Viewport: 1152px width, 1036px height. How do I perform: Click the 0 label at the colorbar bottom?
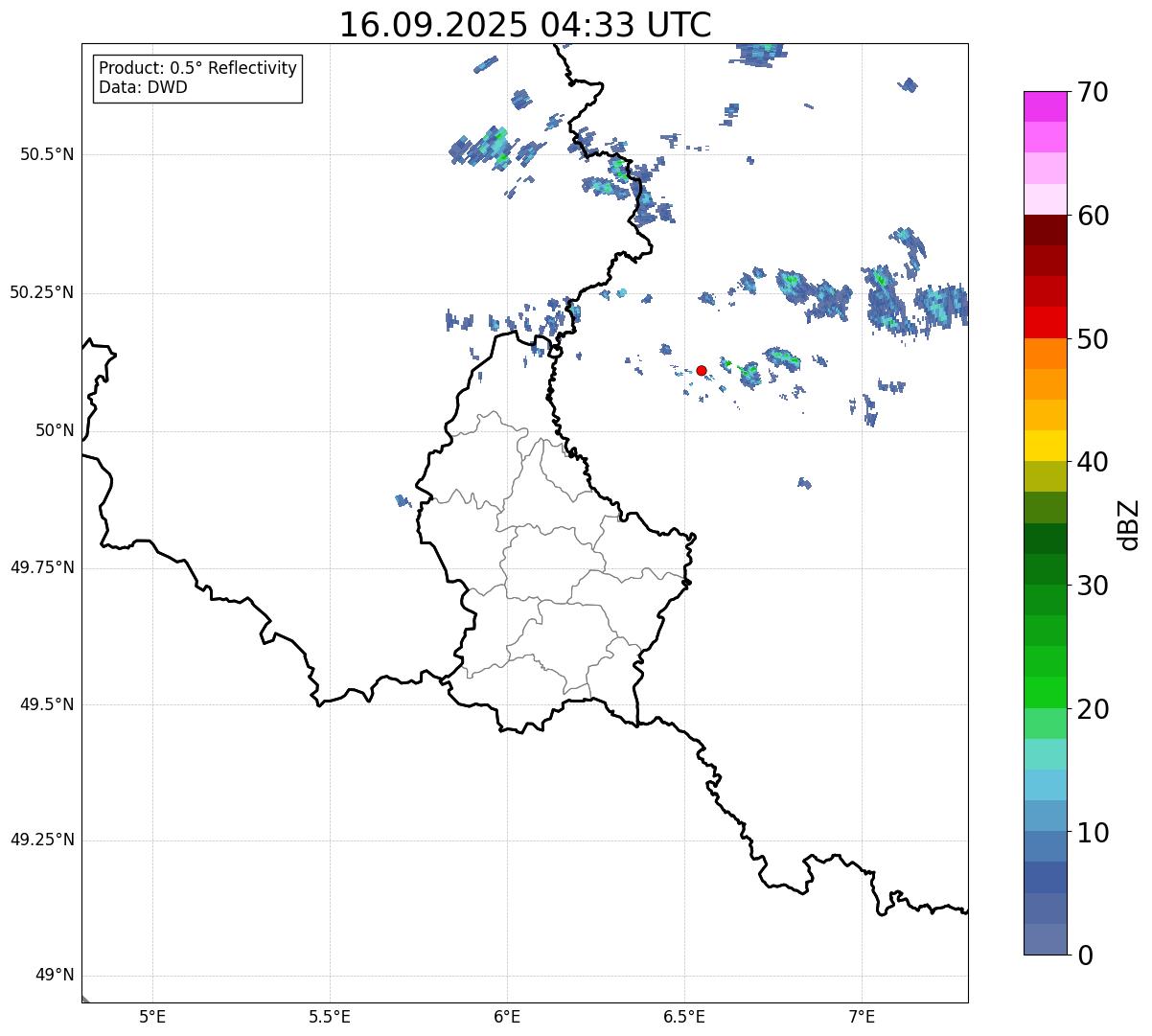point(1083,955)
